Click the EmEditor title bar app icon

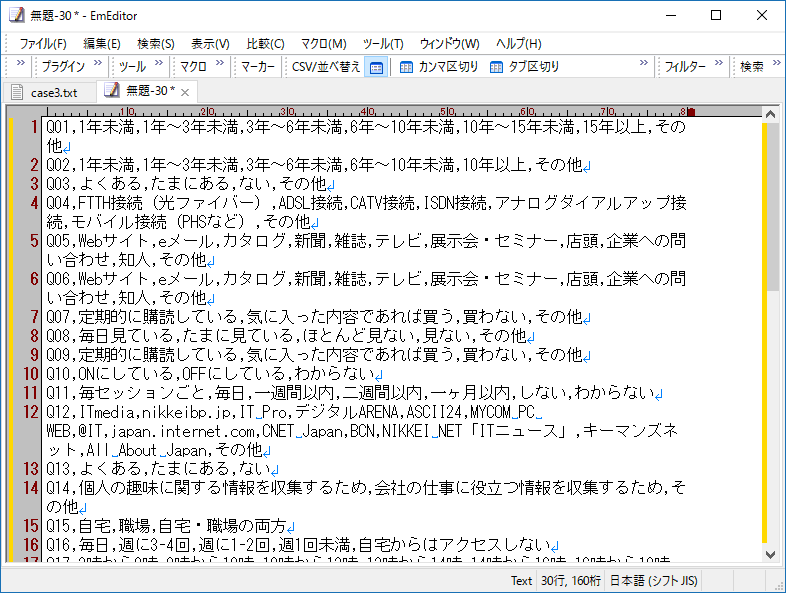(17, 15)
